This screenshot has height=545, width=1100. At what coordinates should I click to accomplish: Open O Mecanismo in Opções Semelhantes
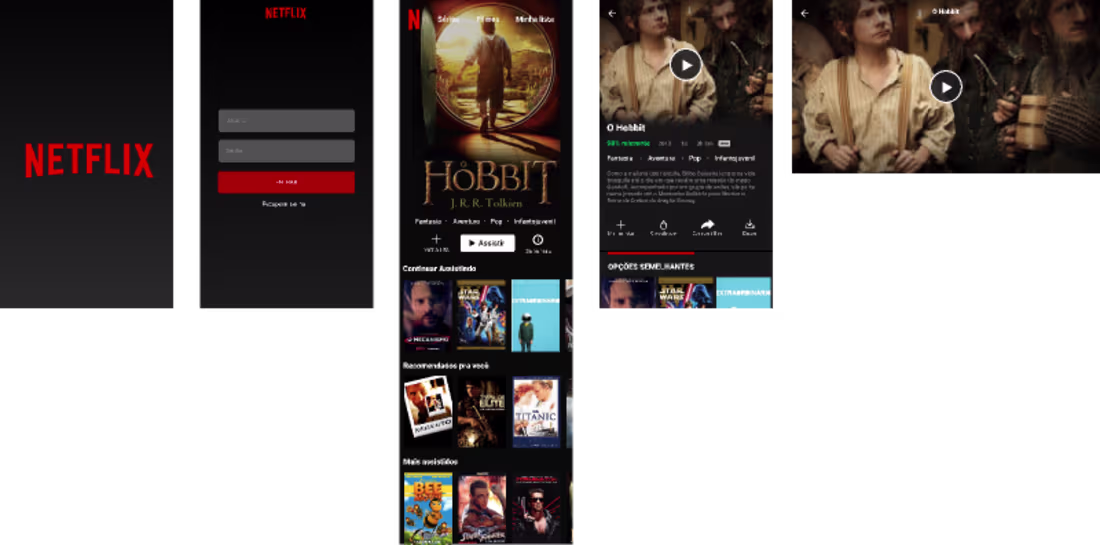(628, 292)
